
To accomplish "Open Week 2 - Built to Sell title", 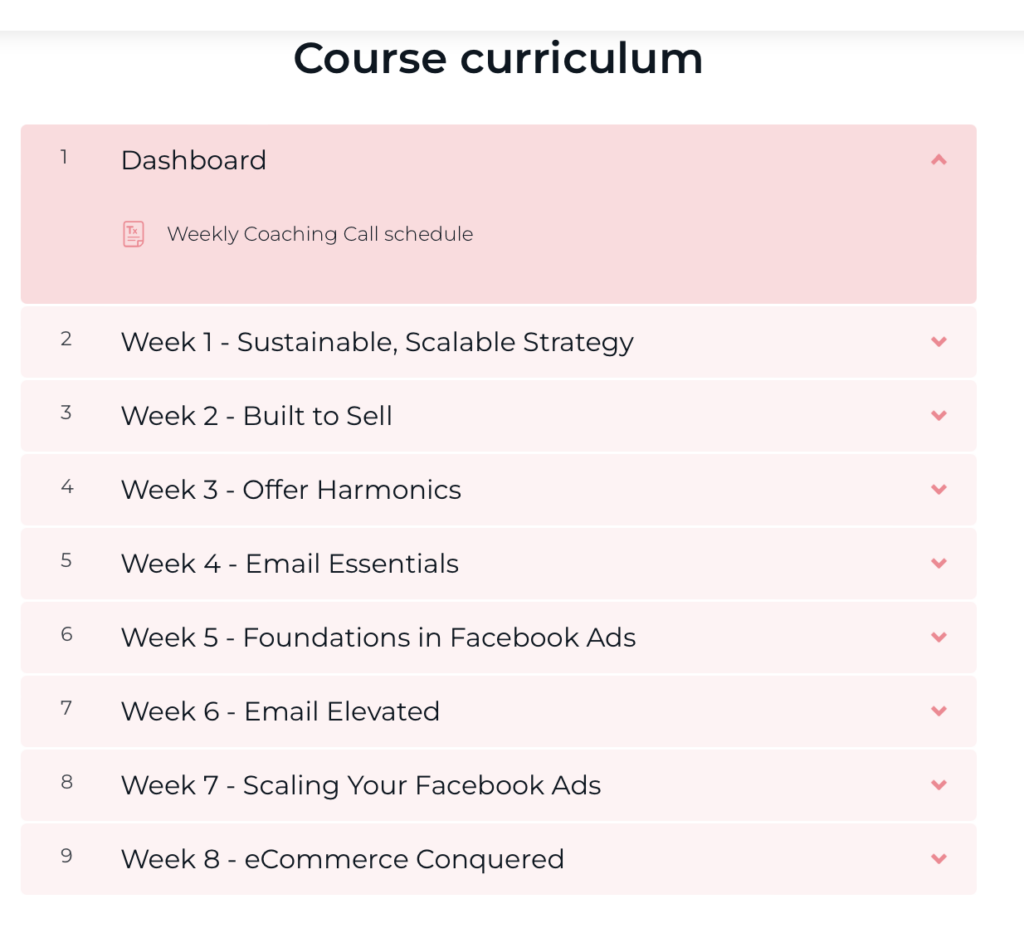I will click(x=256, y=416).
